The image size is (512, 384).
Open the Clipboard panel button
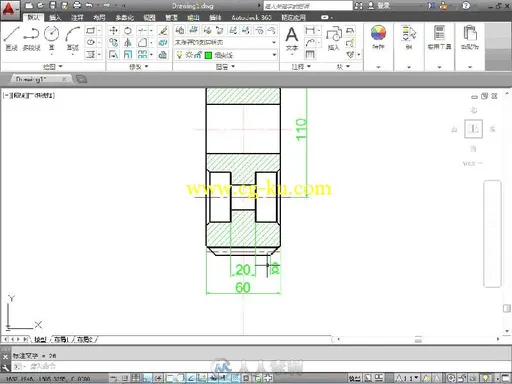470,37
